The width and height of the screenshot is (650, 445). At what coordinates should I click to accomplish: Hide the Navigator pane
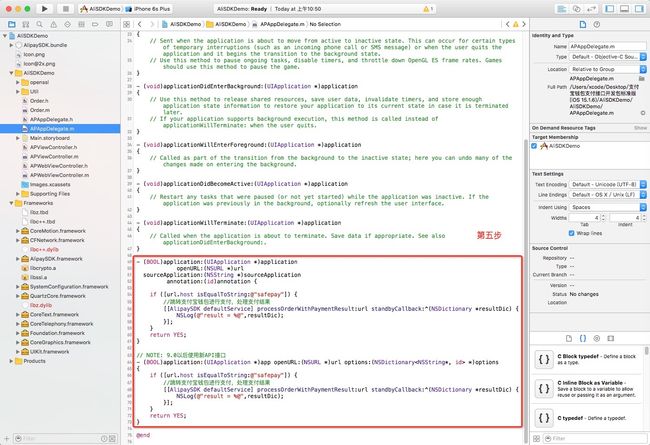[610, 9]
